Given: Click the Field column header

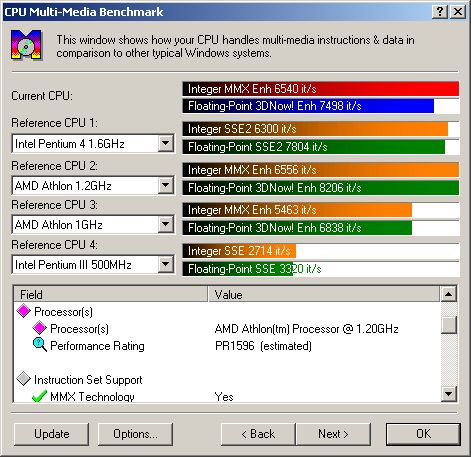Looking at the screenshot, I should (111, 294).
